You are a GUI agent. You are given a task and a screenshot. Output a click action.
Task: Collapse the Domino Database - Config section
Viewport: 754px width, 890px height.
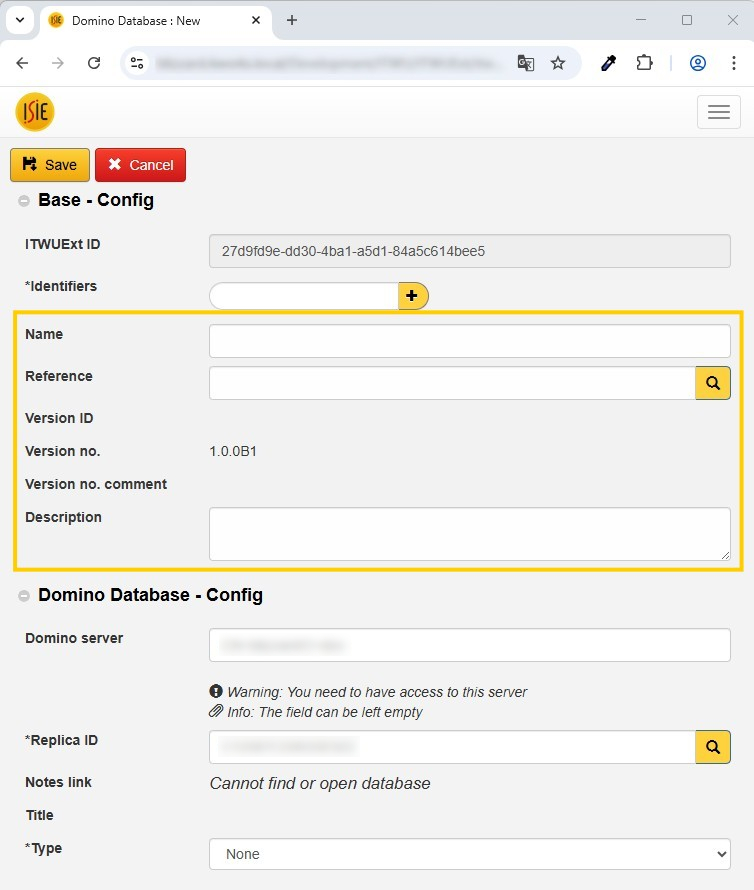pos(24,596)
